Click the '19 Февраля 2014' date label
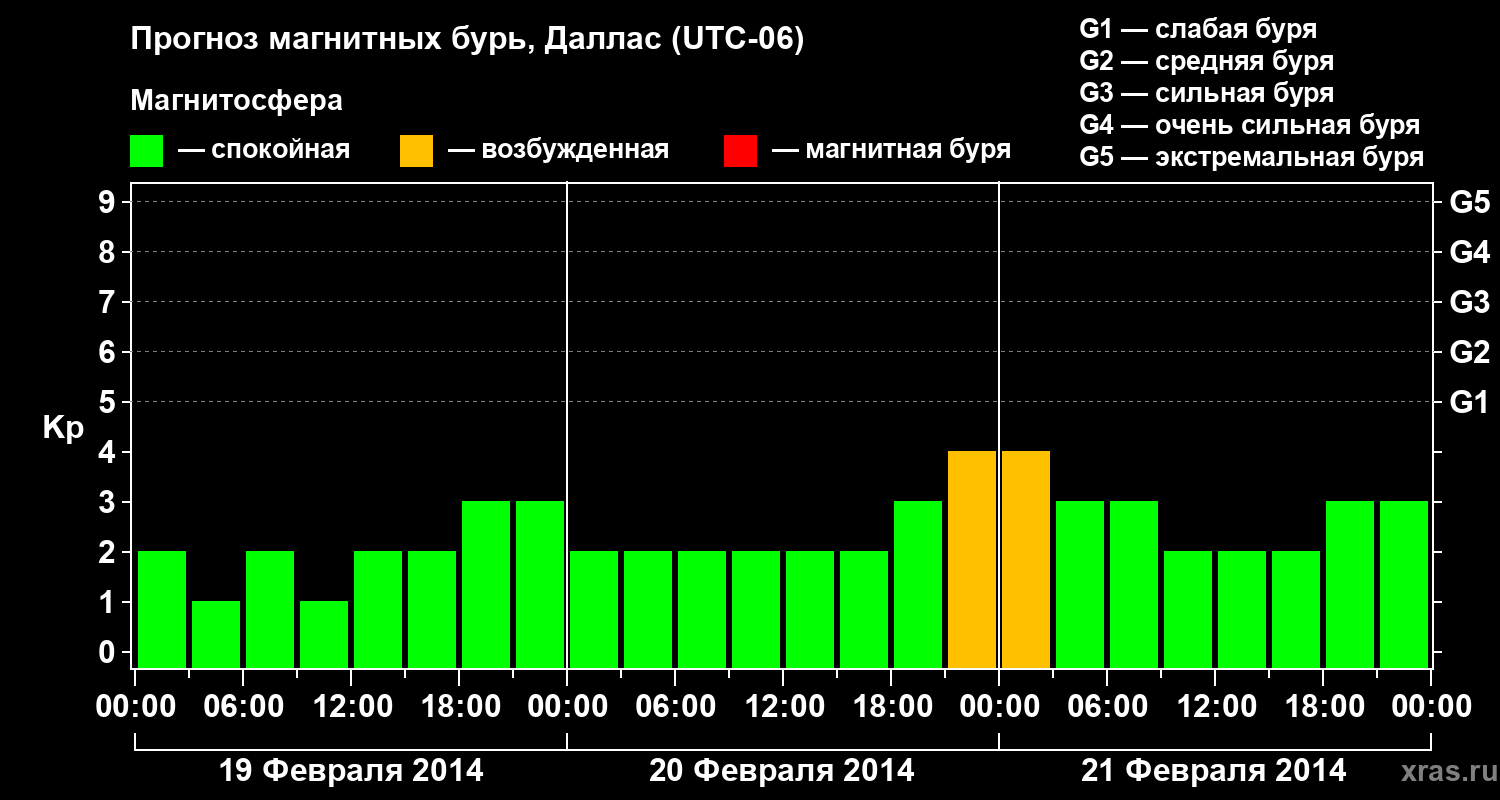 point(351,771)
